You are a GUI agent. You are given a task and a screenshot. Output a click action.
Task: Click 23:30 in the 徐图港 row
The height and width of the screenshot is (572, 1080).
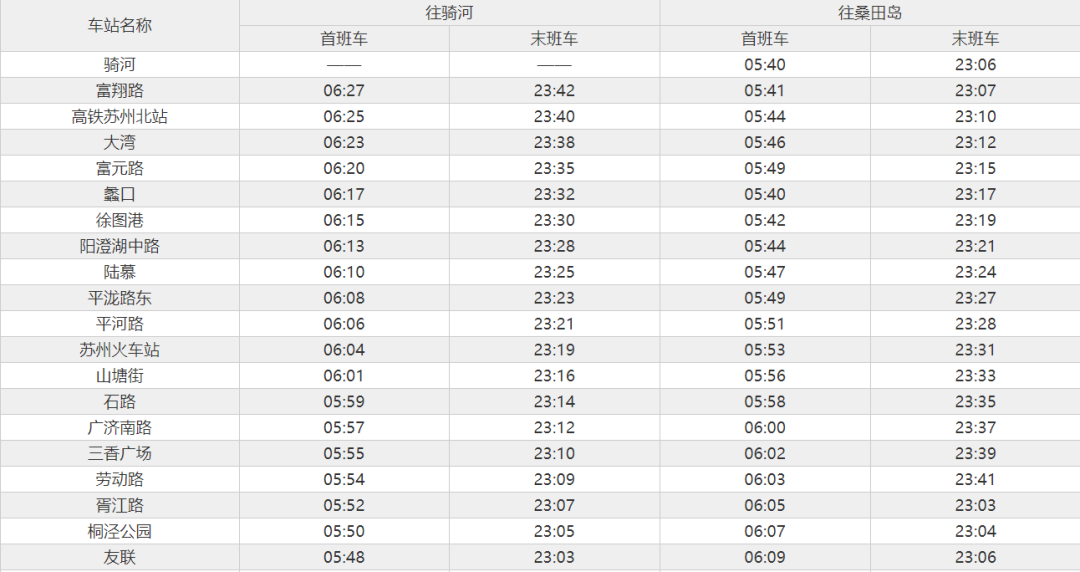click(x=554, y=221)
